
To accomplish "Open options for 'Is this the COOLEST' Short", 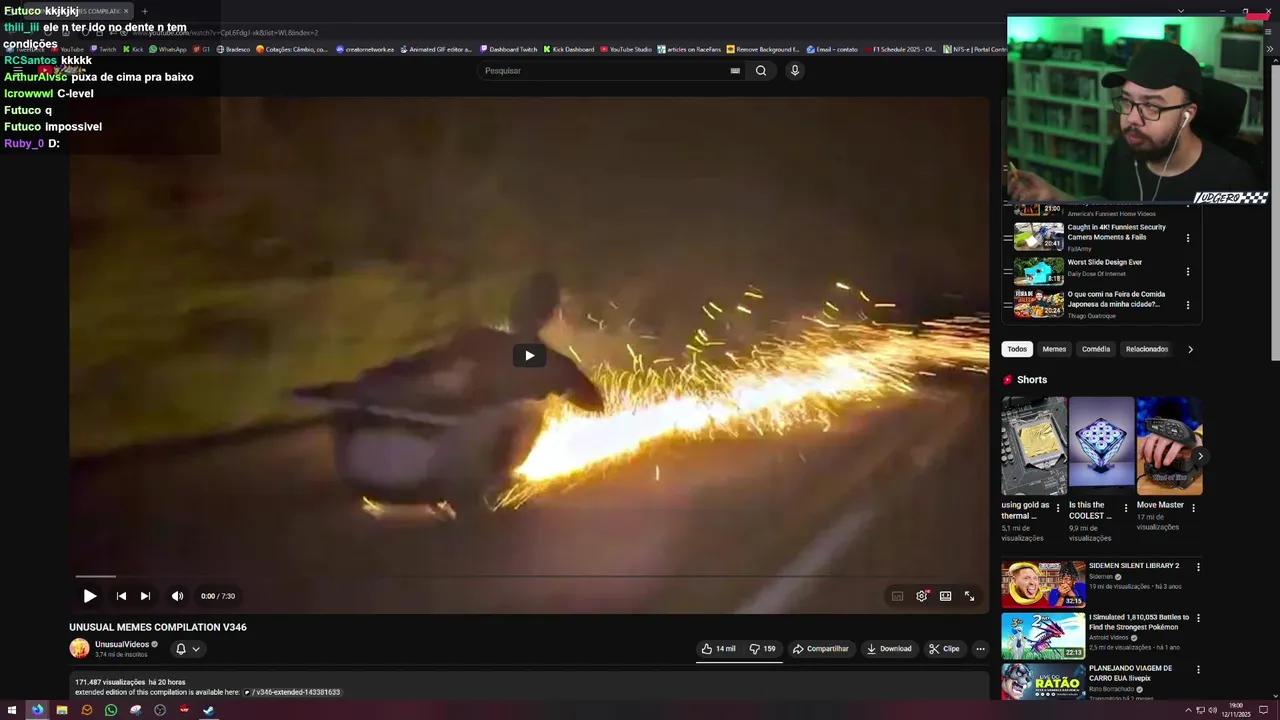I will pyautogui.click(x=1126, y=508).
